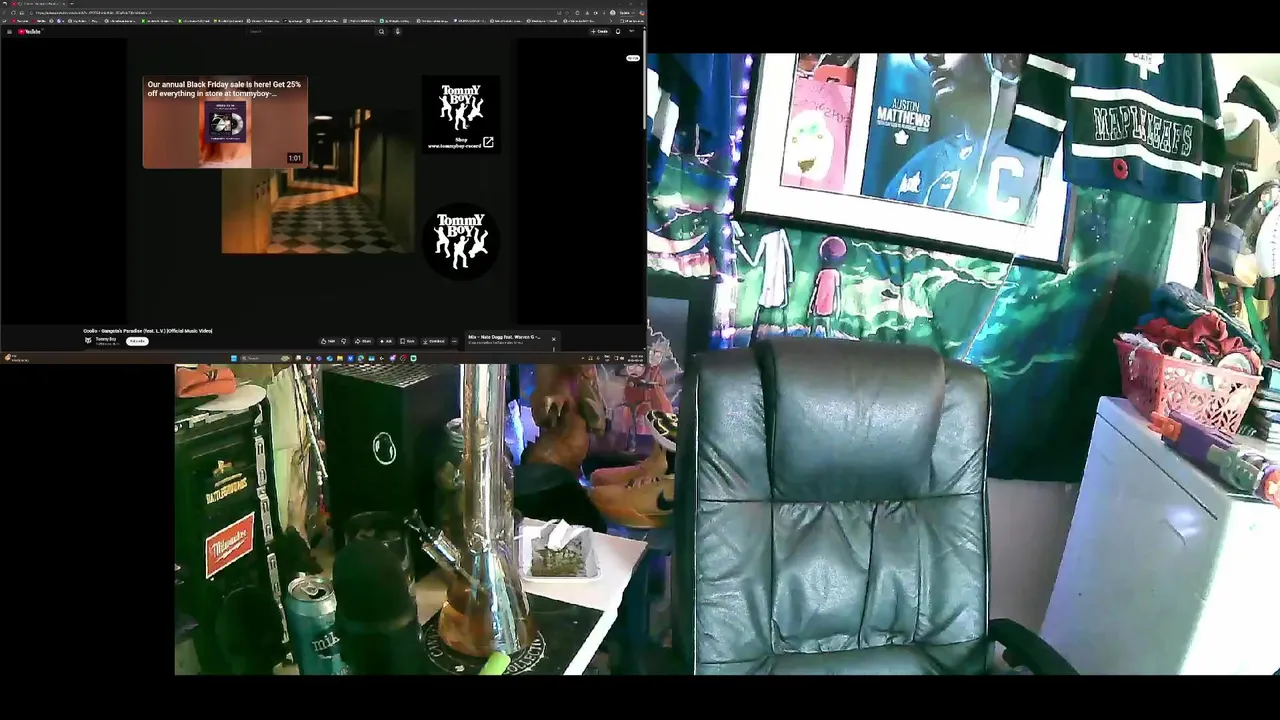The image size is (1280, 720).
Task: Click taskbar clock and date
Action: click(637, 358)
